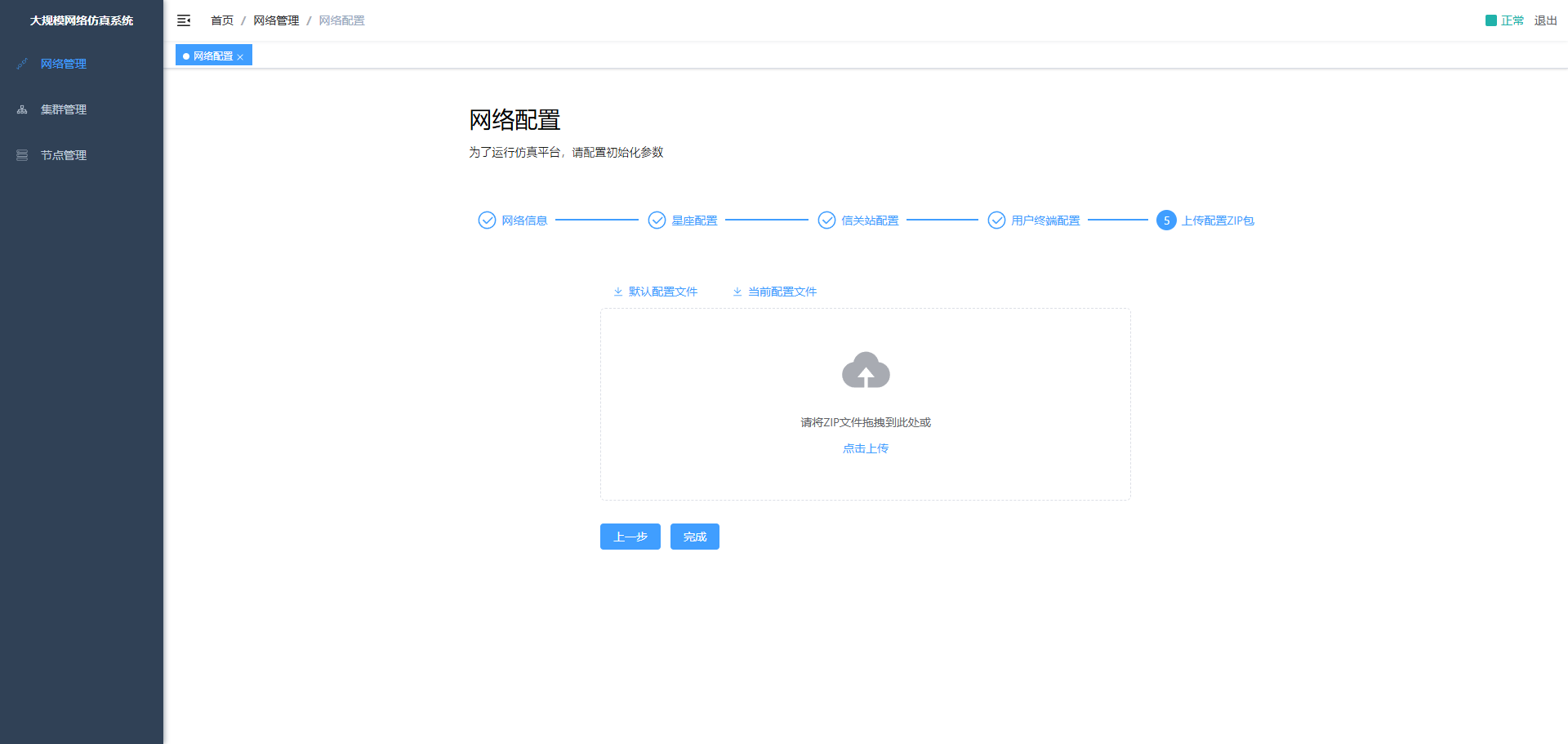The image size is (1568, 744).
Task: Open 节点管理 in the sidebar
Action: tap(64, 155)
